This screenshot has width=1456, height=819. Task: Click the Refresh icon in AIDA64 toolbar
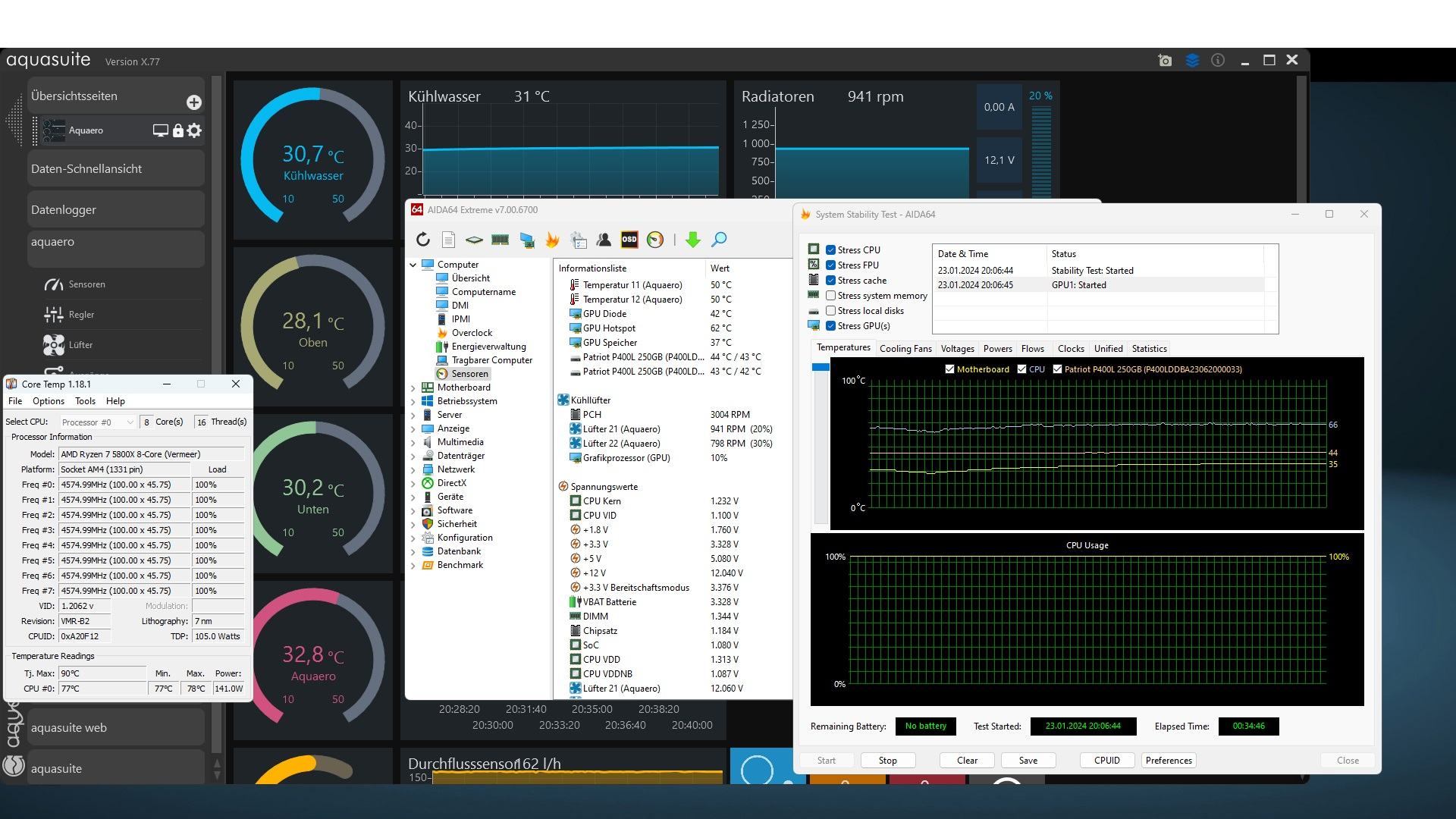click(x=423, y=240)
